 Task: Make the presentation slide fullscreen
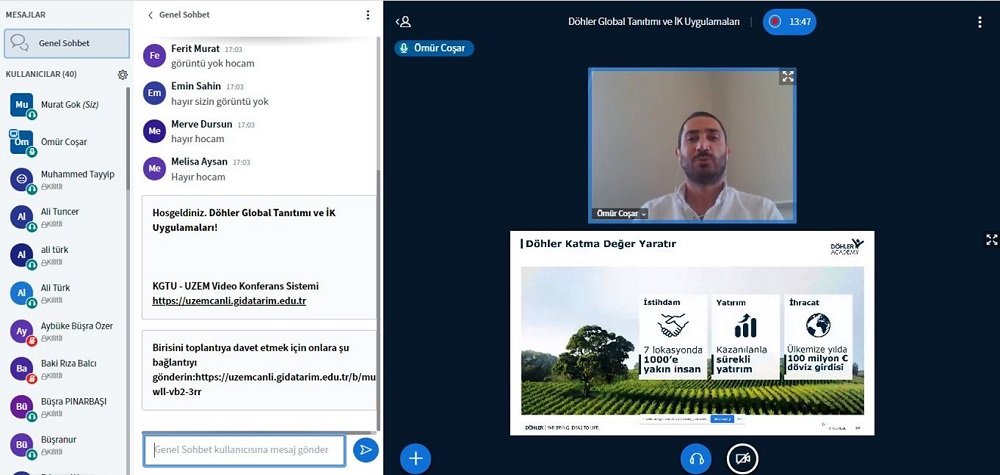991,240
